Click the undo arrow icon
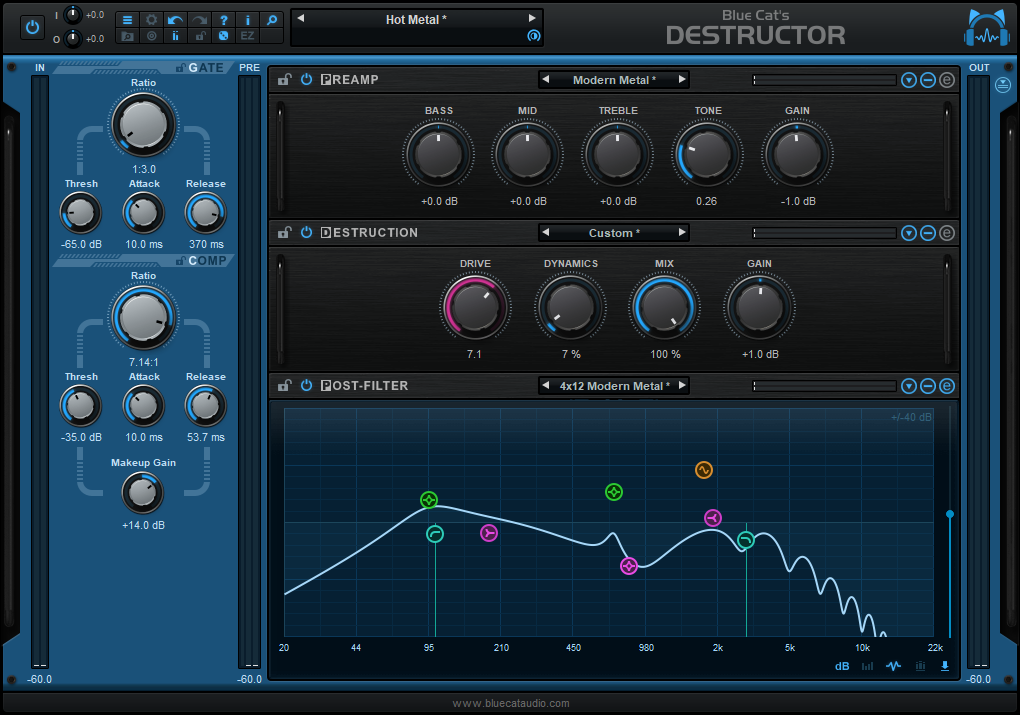 tap(175, 20)
